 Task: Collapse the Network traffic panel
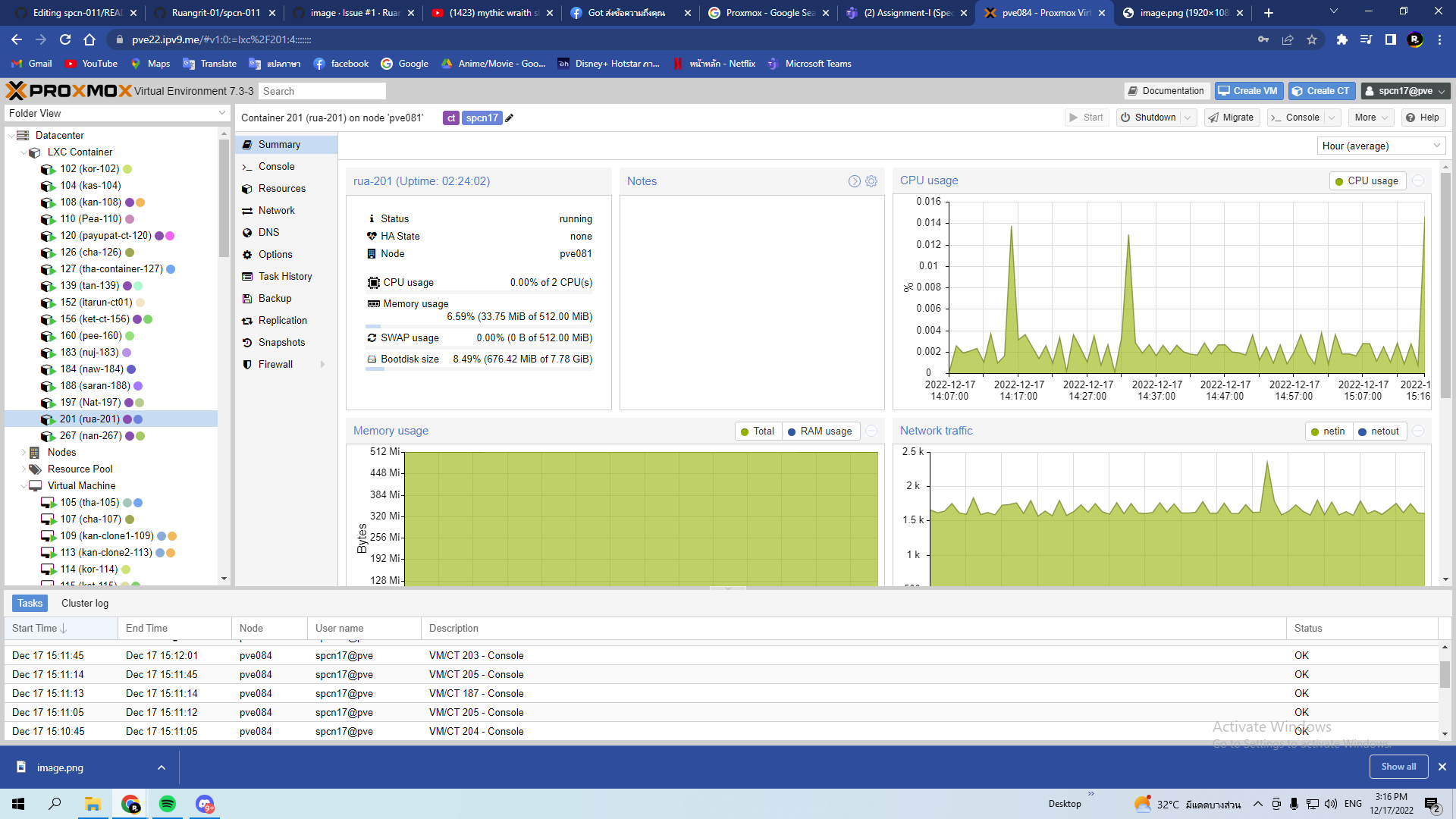pyautogui.click(x=1418, y=431)
